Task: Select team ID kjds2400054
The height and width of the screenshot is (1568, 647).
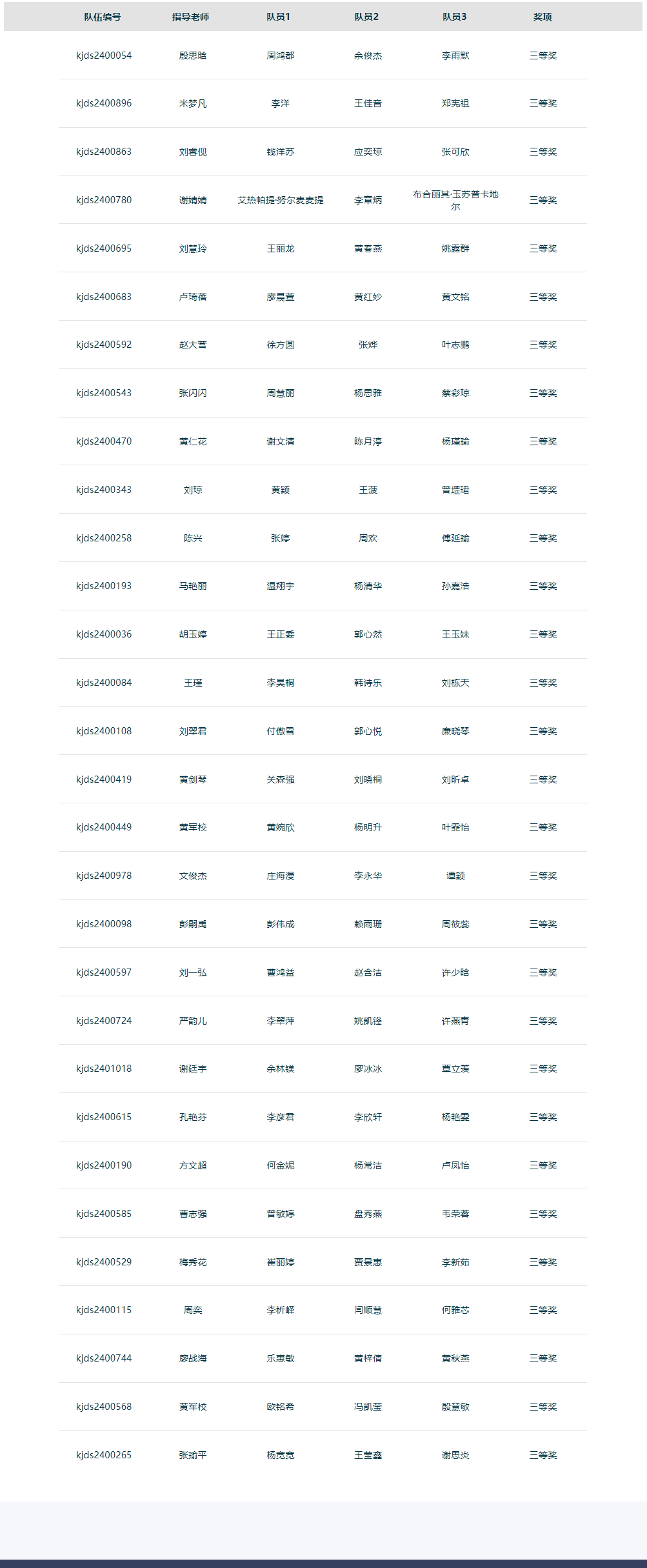Action: point(104,55)
